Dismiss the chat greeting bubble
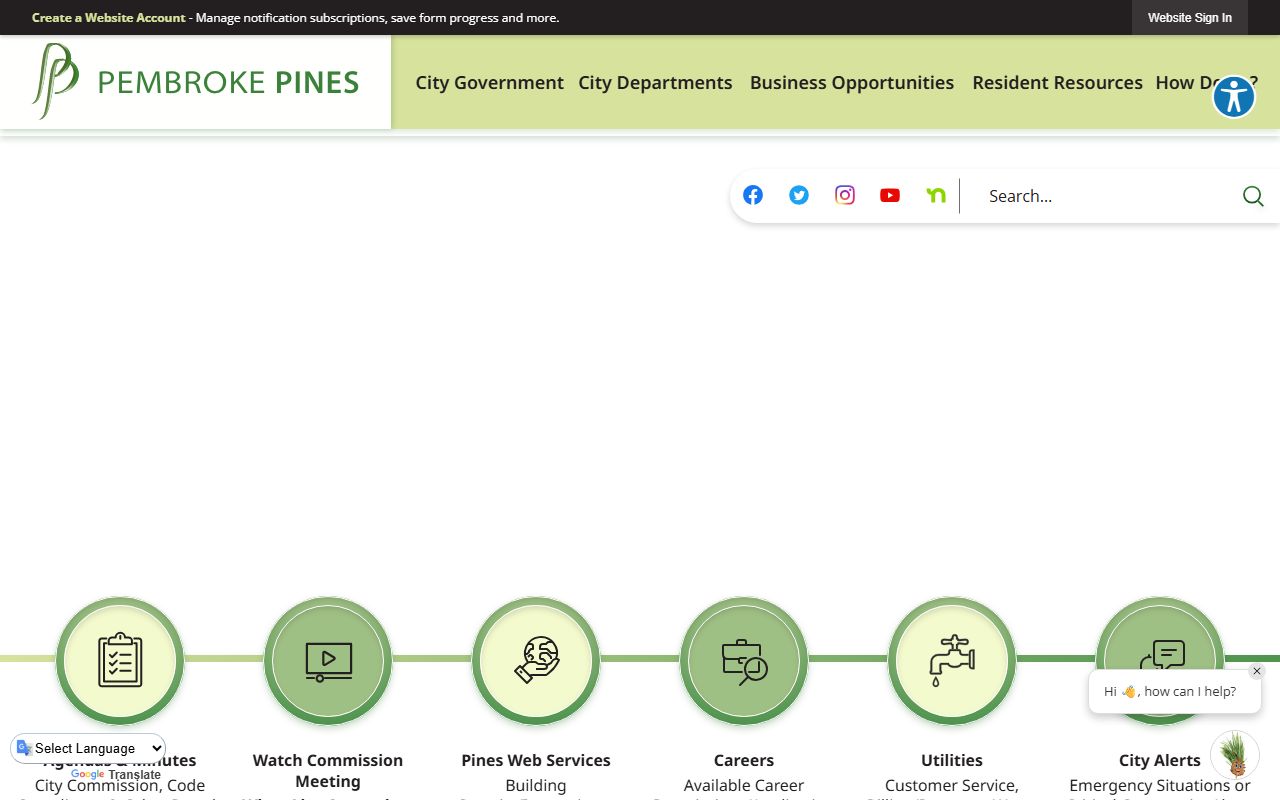 click(1257, 671)
